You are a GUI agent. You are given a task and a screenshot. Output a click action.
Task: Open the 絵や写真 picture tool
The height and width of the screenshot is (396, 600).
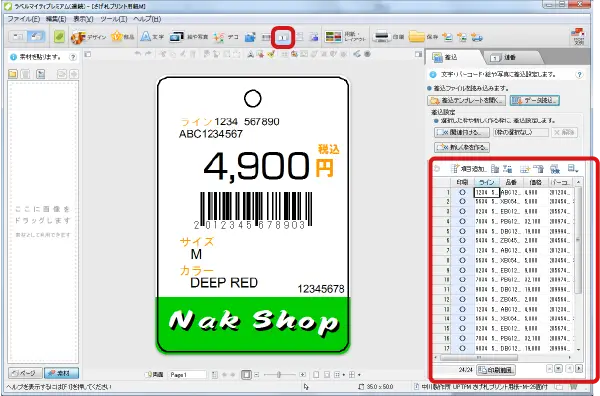tap(189, 37)
